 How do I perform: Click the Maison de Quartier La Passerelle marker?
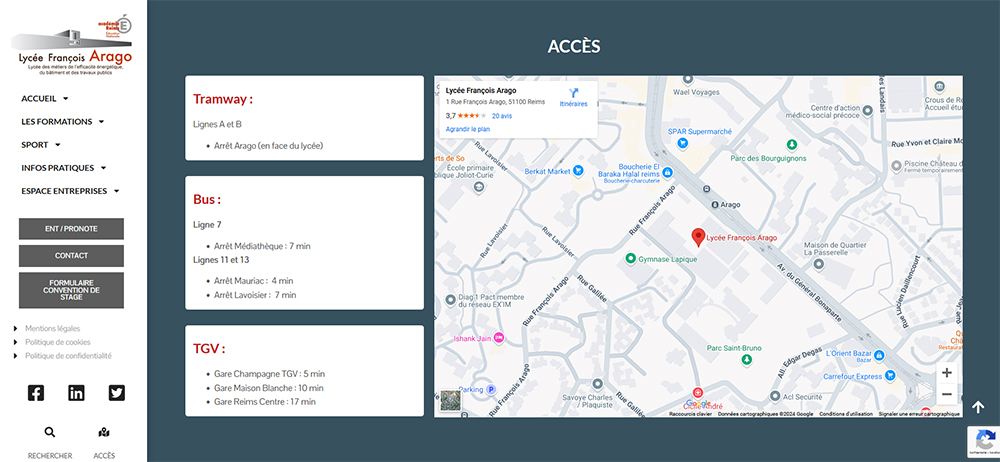(820, 264)
